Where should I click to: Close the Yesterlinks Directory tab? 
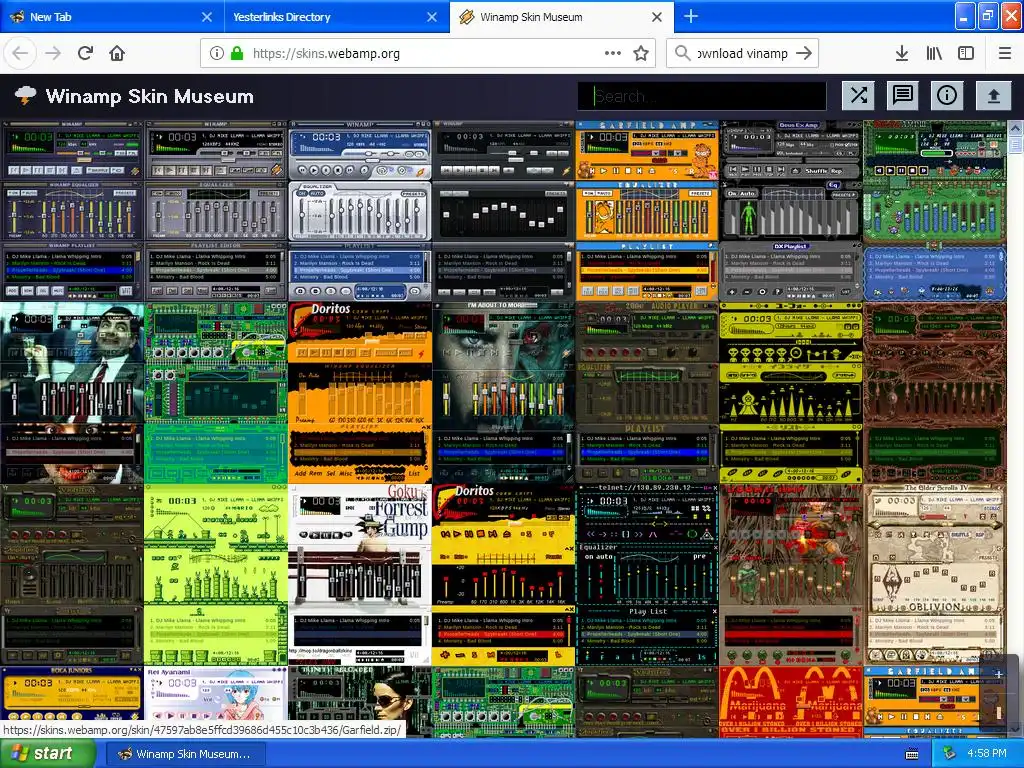coord(432,17)
